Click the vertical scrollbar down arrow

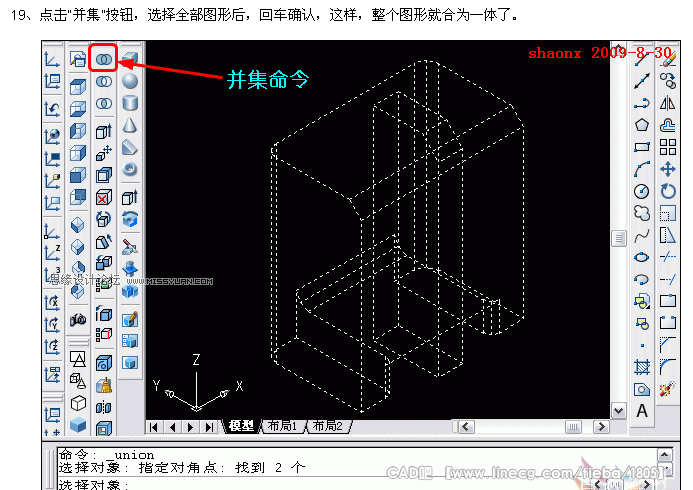pos(619,411)
